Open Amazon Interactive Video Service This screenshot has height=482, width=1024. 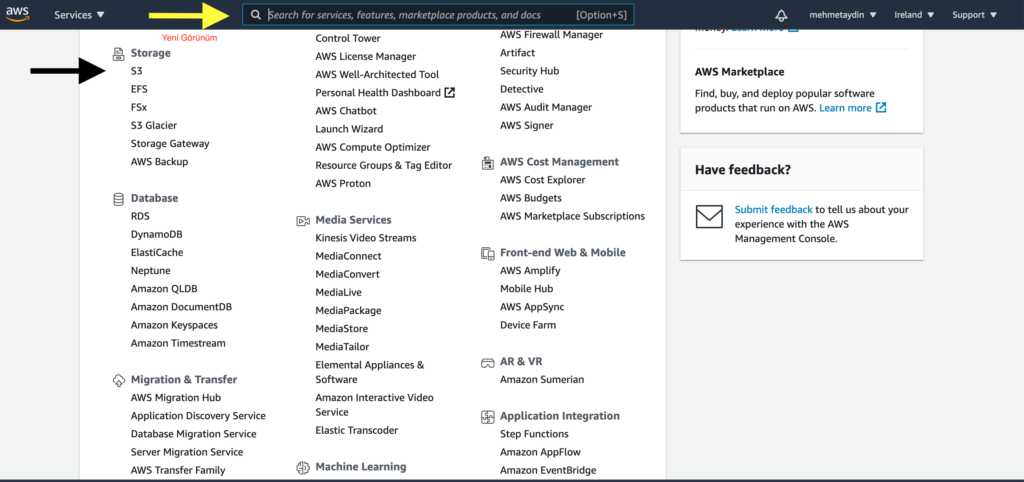(374, 405)
